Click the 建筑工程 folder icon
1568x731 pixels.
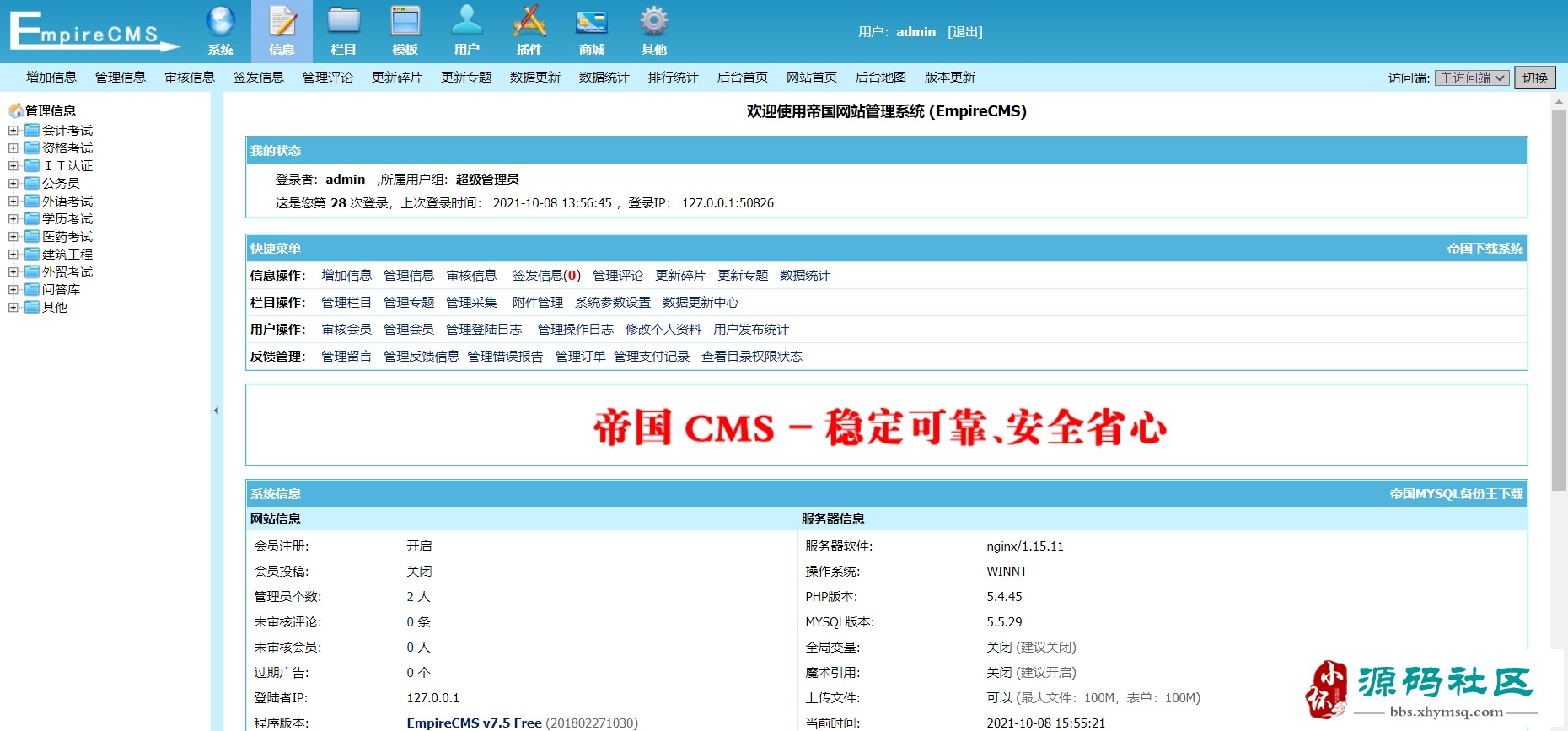pos(32,254)
